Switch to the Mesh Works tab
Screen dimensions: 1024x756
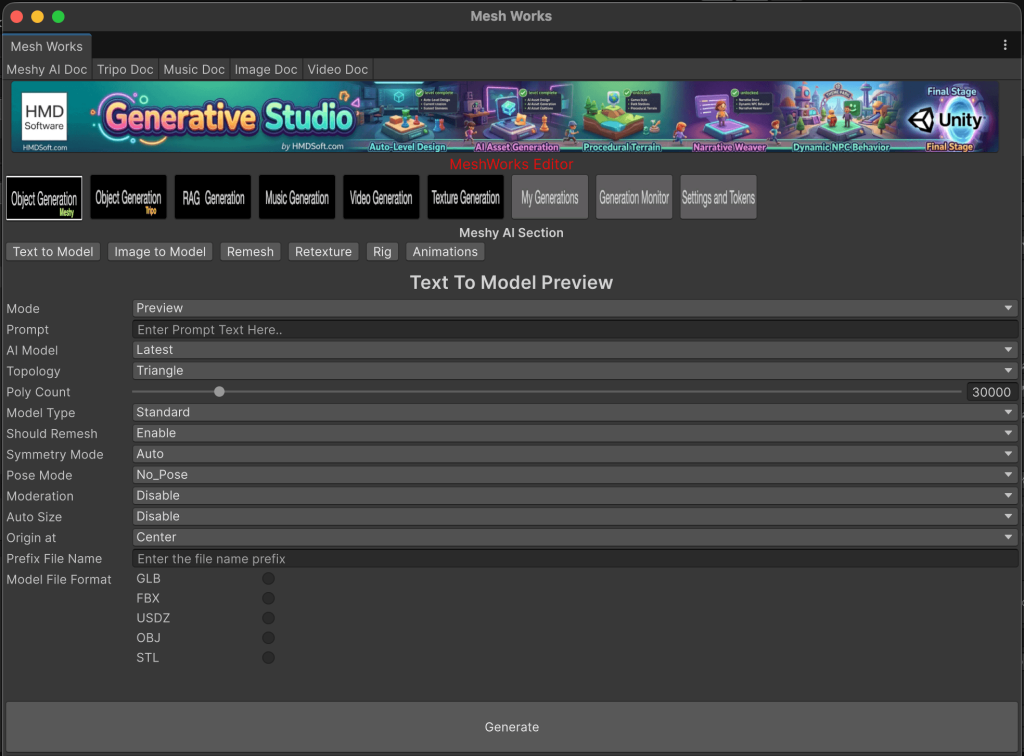(x=46, y=46)
